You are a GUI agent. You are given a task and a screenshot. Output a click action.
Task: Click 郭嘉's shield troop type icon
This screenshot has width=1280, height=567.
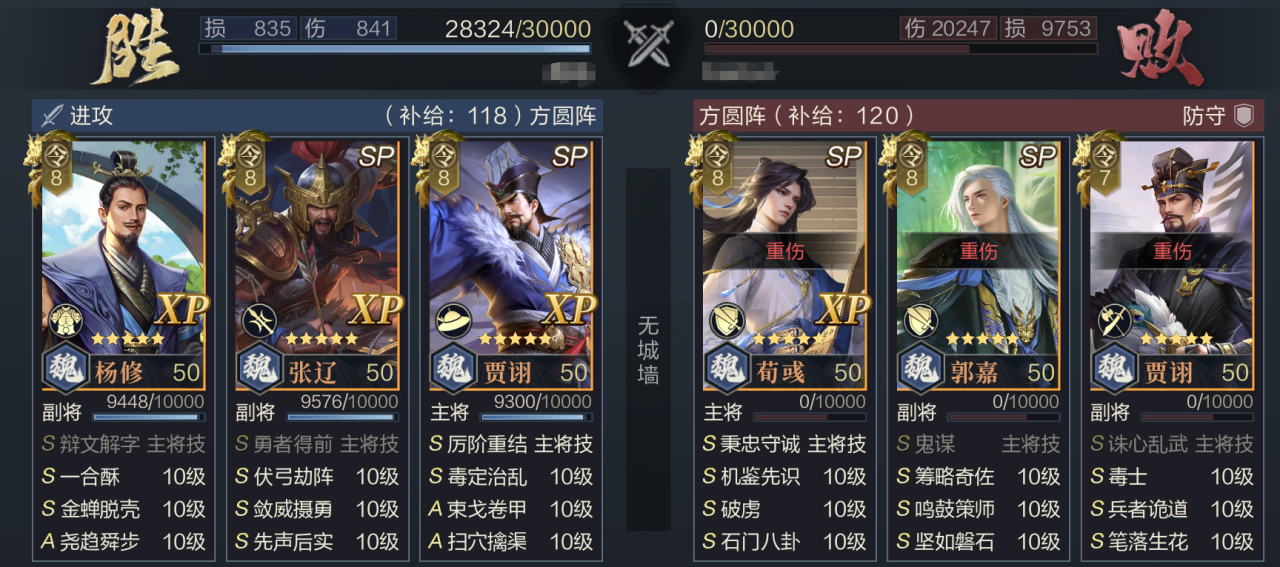pos(919,321)
